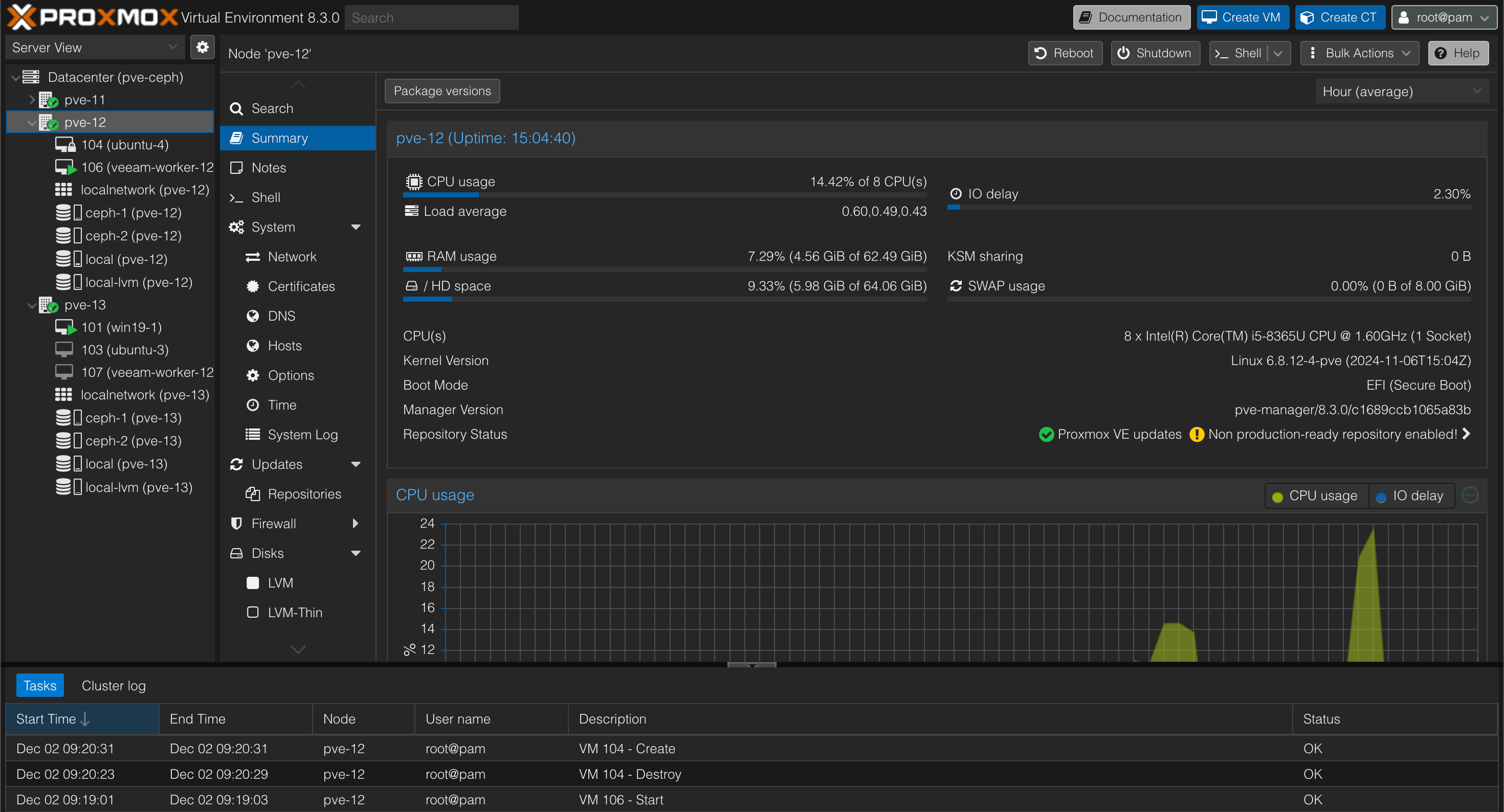
Task: Open the root@pam user menu
Action: pos(1445,17)
